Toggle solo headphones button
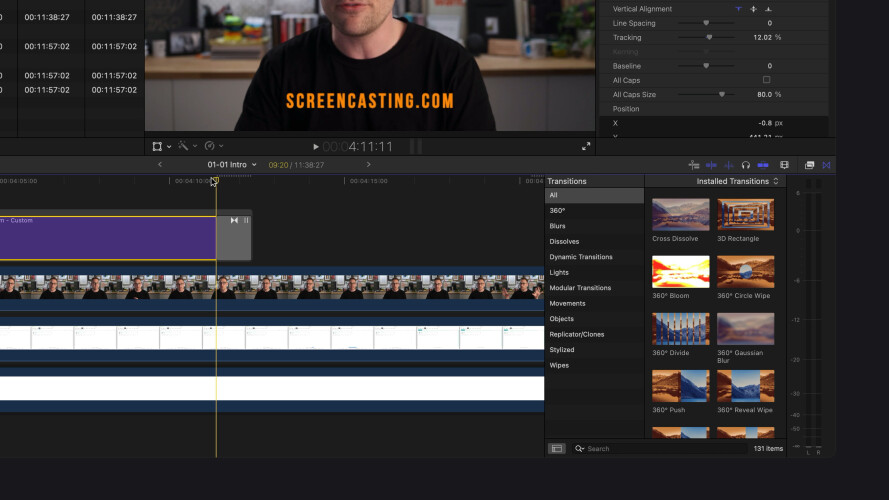 click(x=746, y=165)
